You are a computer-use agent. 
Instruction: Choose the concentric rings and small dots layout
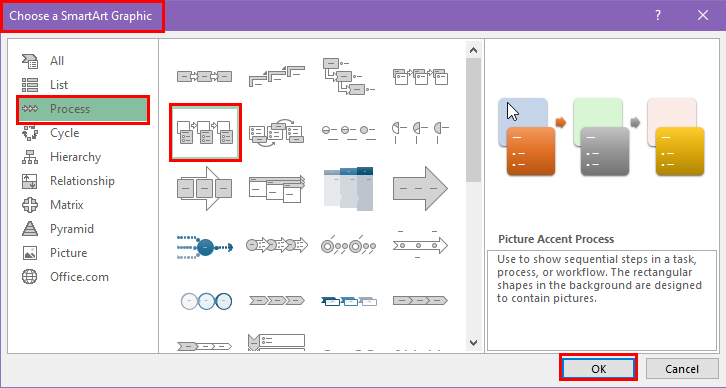point(348,246)
